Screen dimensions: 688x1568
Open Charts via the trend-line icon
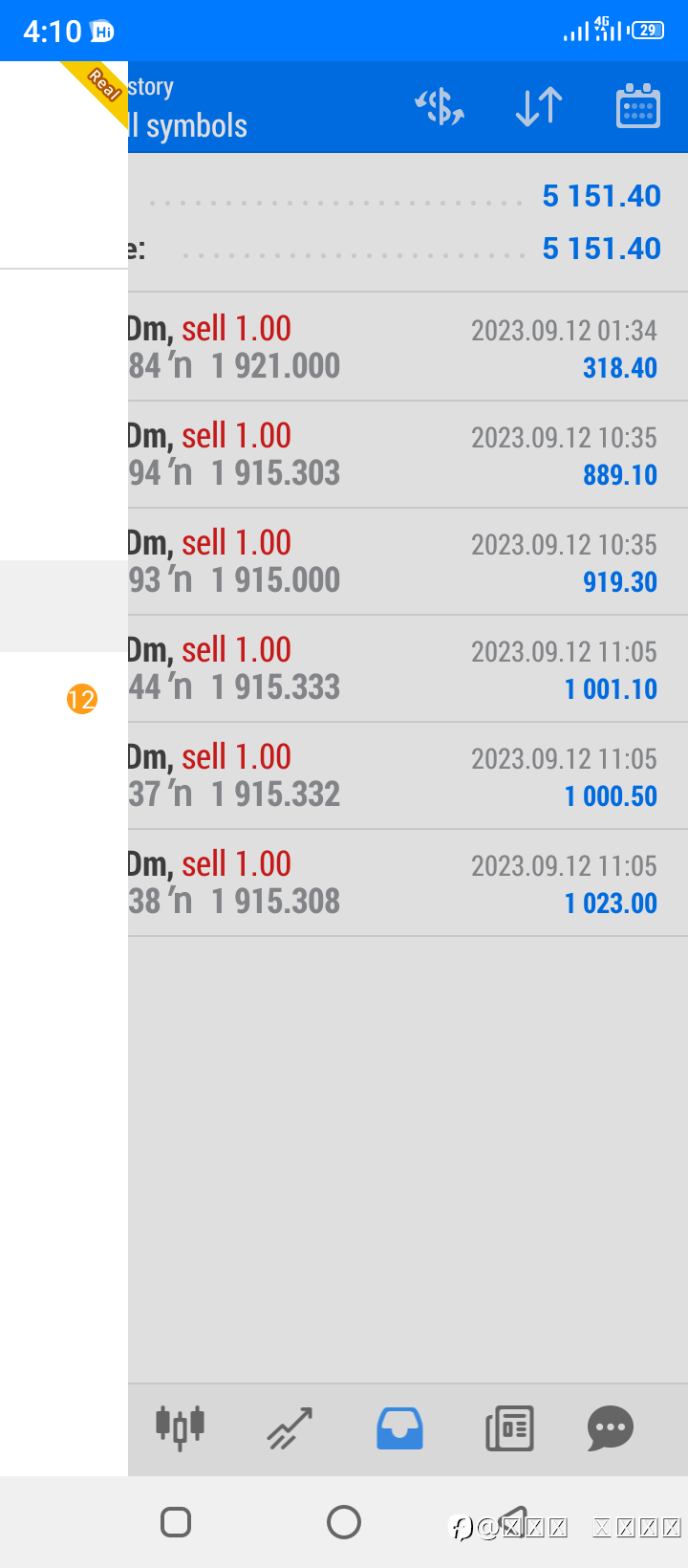[290, 1428]
